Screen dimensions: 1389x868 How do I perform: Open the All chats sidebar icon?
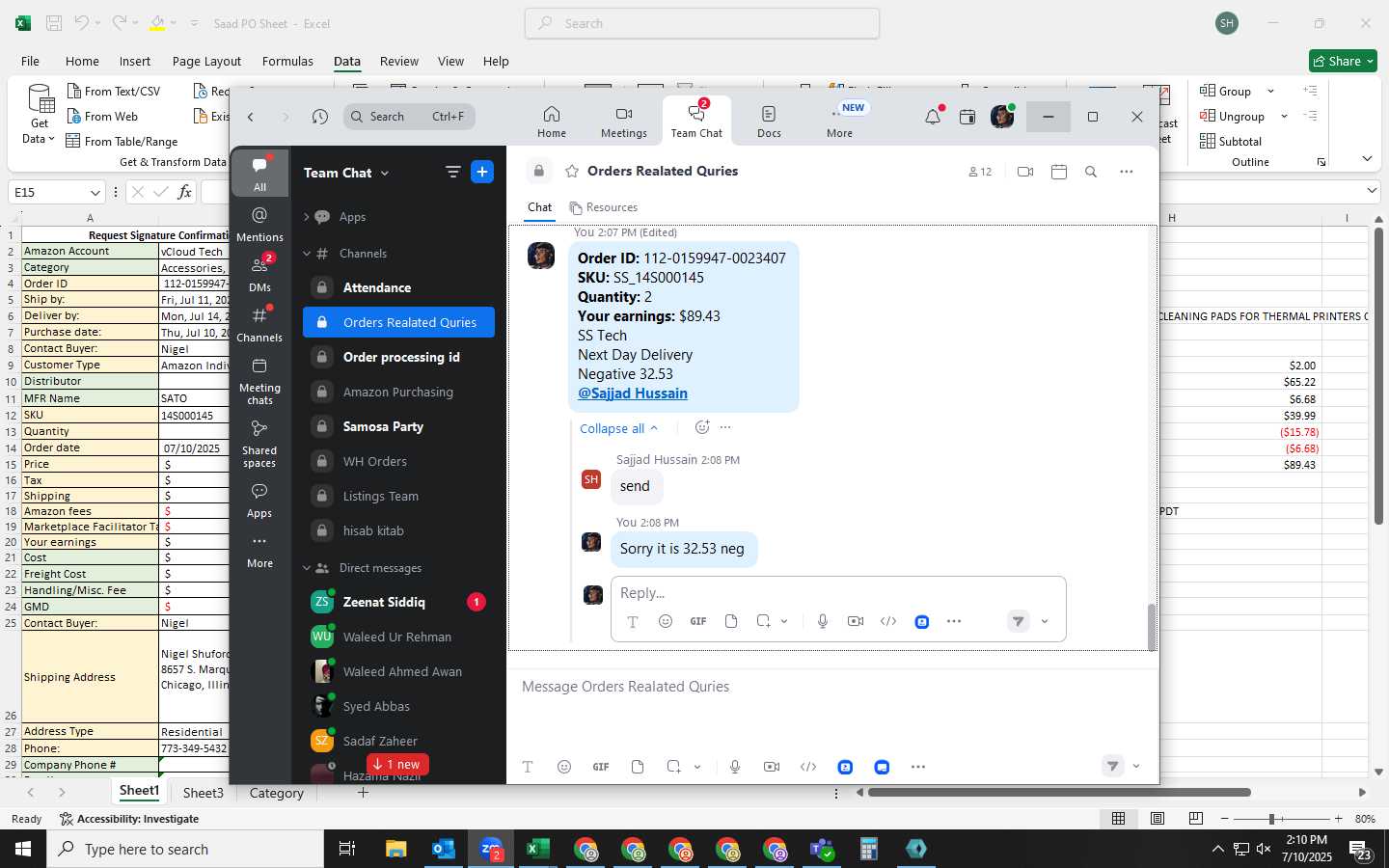click(259, 174)
